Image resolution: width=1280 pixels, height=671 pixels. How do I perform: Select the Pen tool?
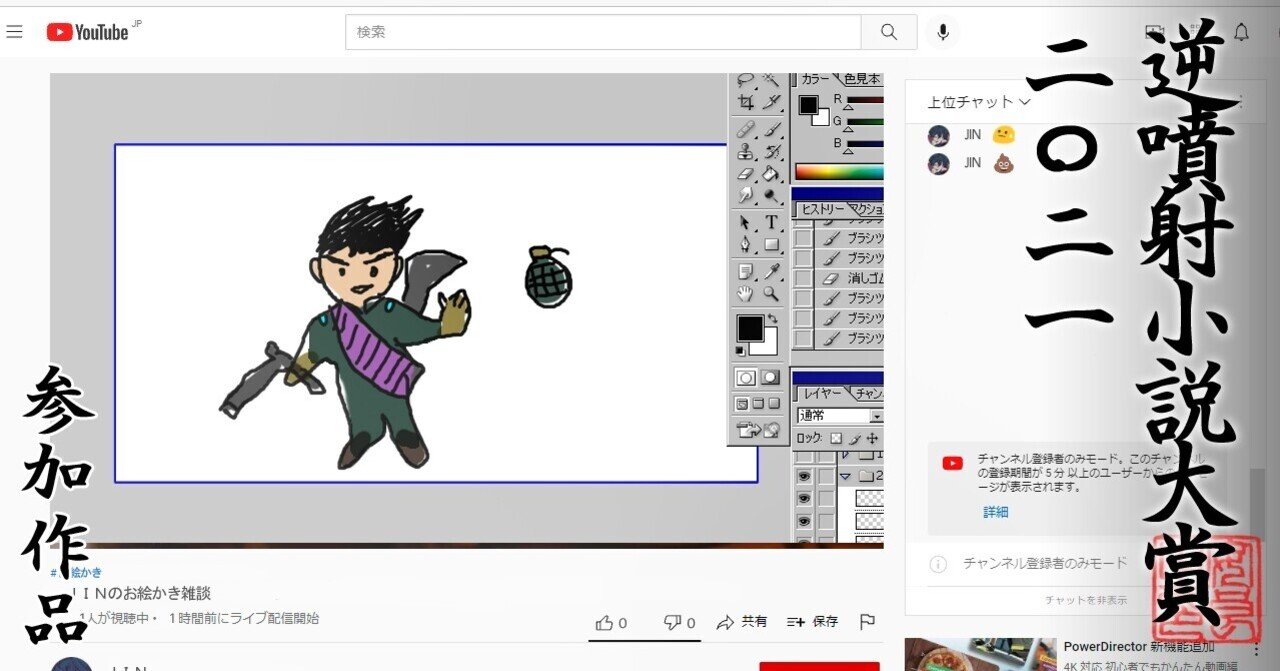[746, 244]
